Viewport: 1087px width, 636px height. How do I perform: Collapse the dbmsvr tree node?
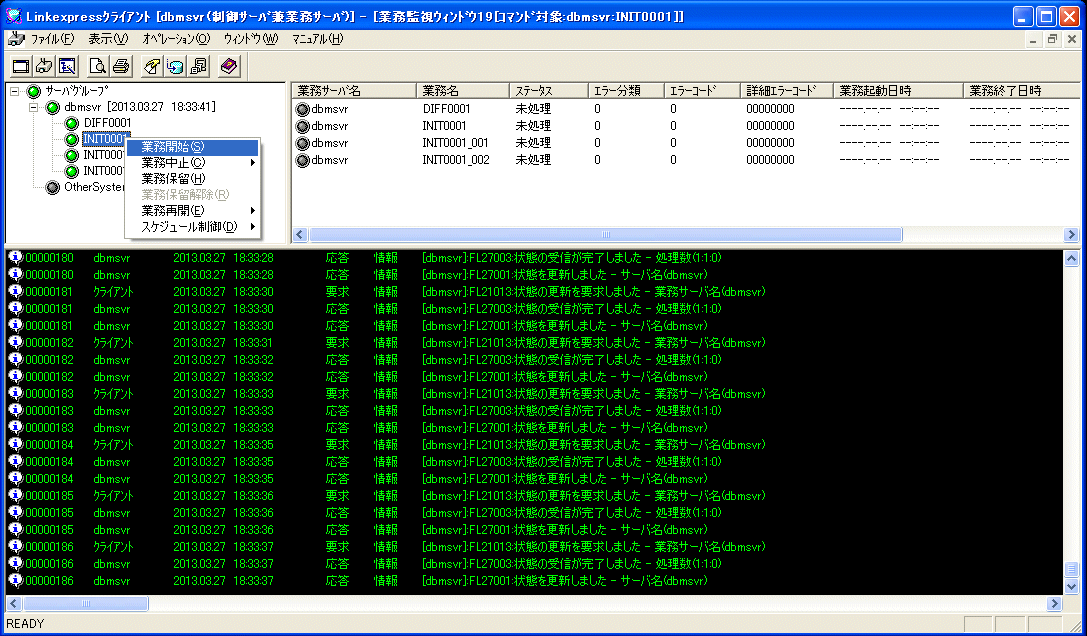pyautogui.click(x=33, y=108)
